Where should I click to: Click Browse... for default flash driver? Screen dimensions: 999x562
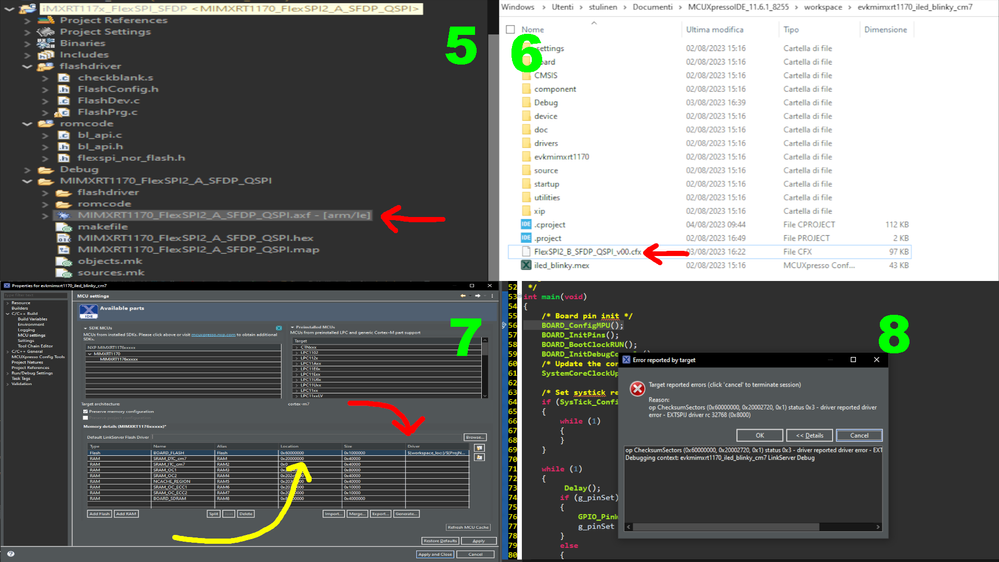coord(475,437)
